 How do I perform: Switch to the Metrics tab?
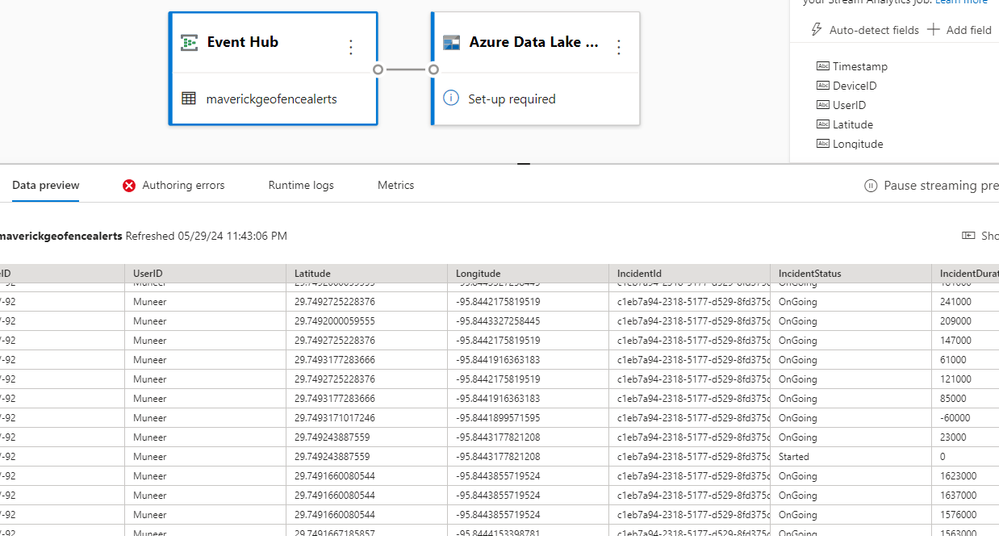pos(396,185)
